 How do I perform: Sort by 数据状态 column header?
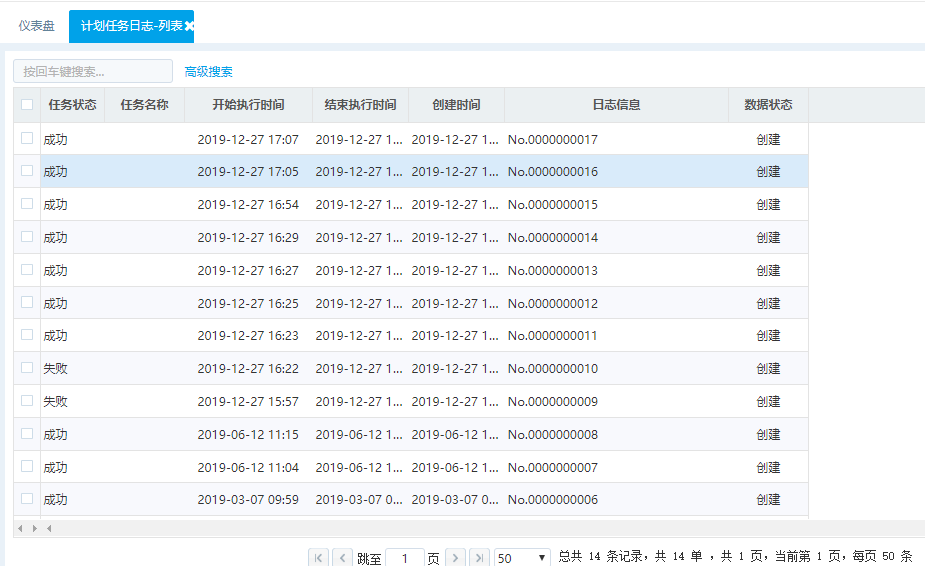pyautogui.click(x=768, y=105)
